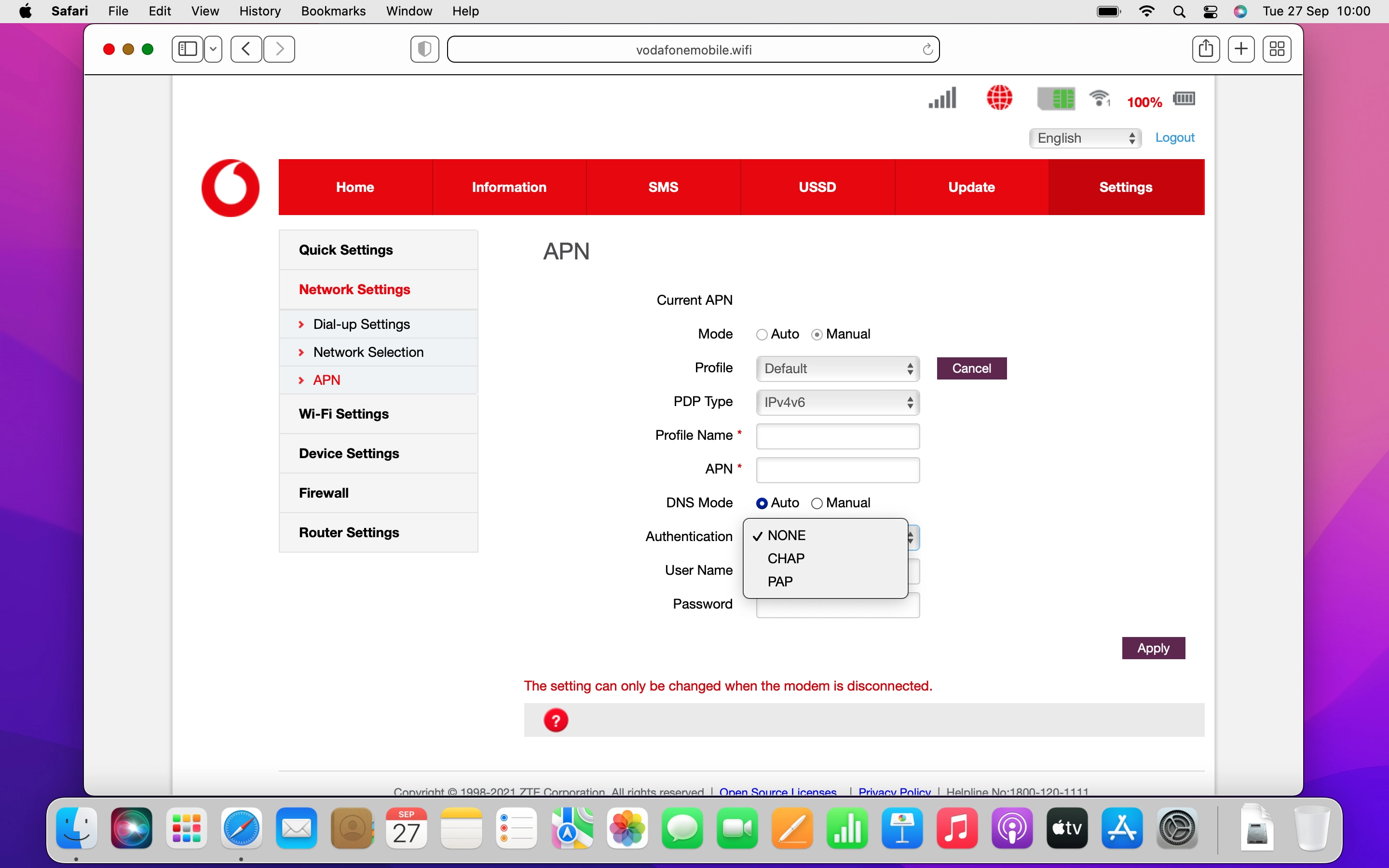Image resolution: width=1389 pixels, height=868 pixels.
Task: Open the English language selector
Action: (1084, 138)
